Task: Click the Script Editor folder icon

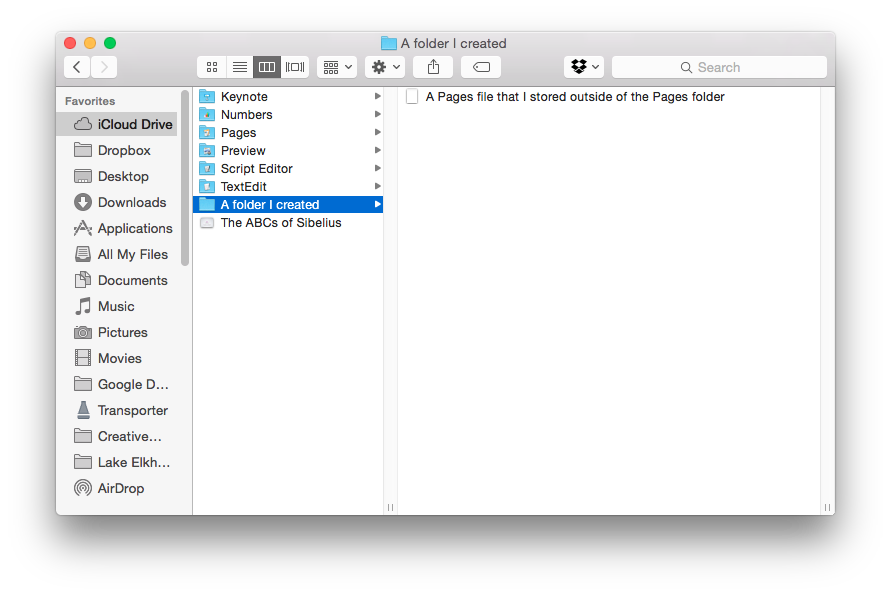Action: (x=207, y=169)
